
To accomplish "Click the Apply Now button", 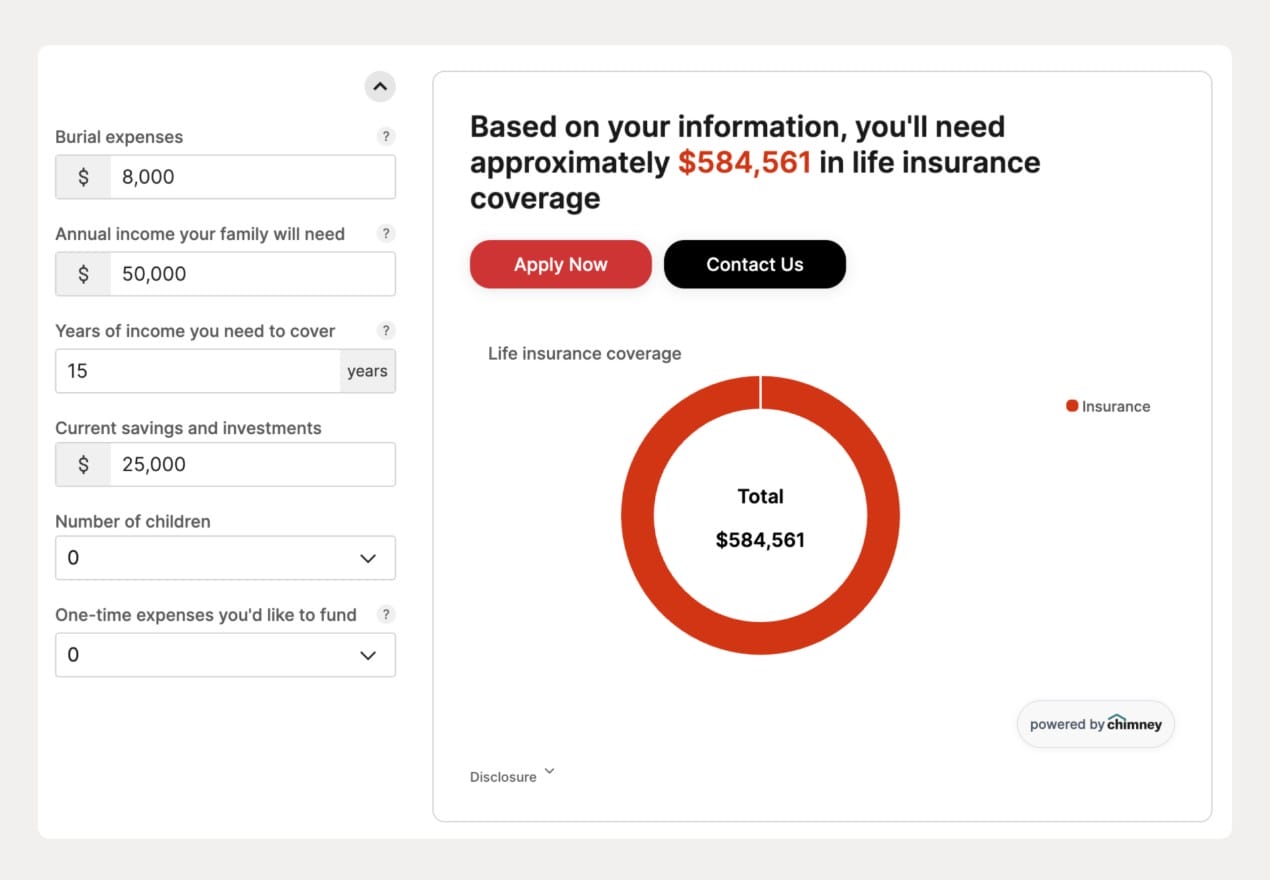I will (561, 264).
